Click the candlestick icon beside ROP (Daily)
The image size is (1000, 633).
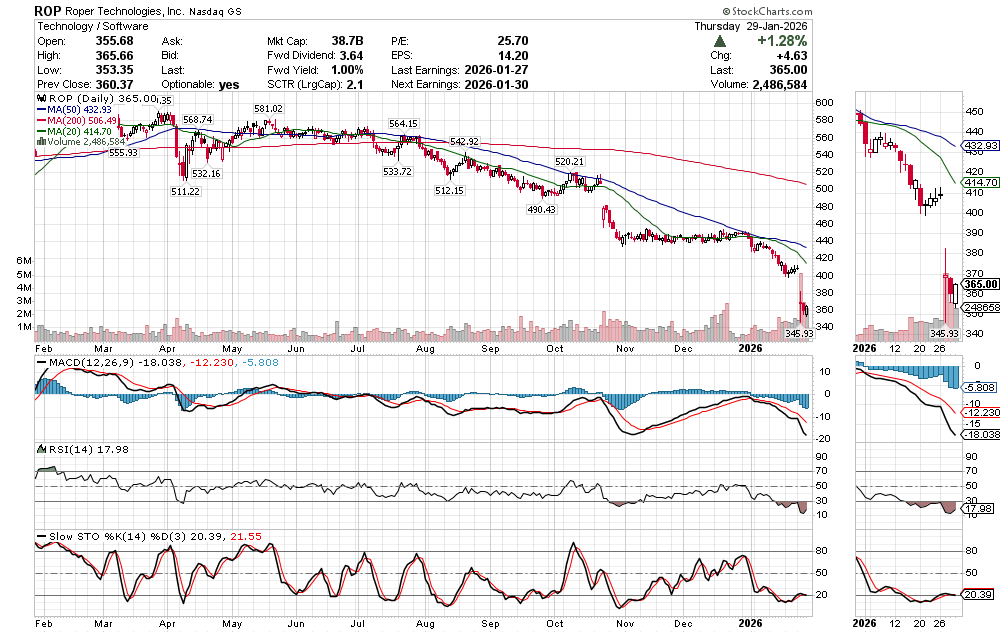tap(40, 99)
